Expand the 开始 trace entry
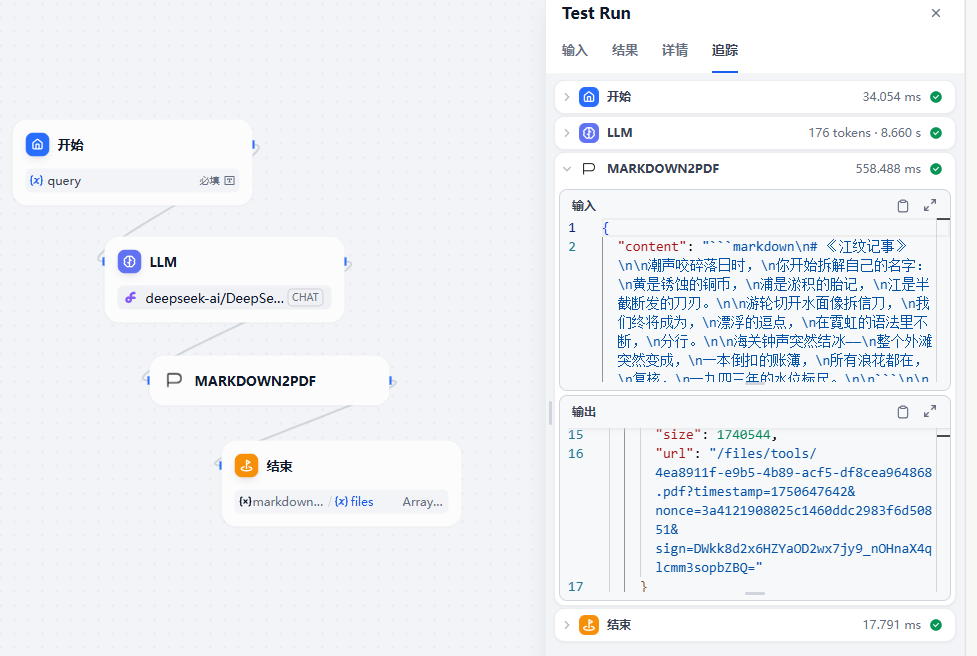The width and height of the screenshot is (977, 656). tap(566, 97)
